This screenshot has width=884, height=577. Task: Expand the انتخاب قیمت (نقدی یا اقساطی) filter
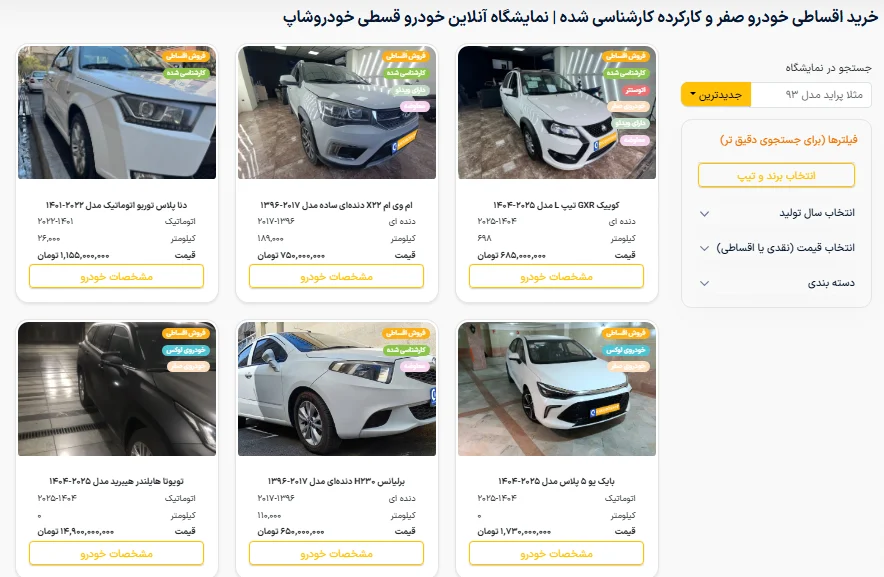click(x=777, y=248)
